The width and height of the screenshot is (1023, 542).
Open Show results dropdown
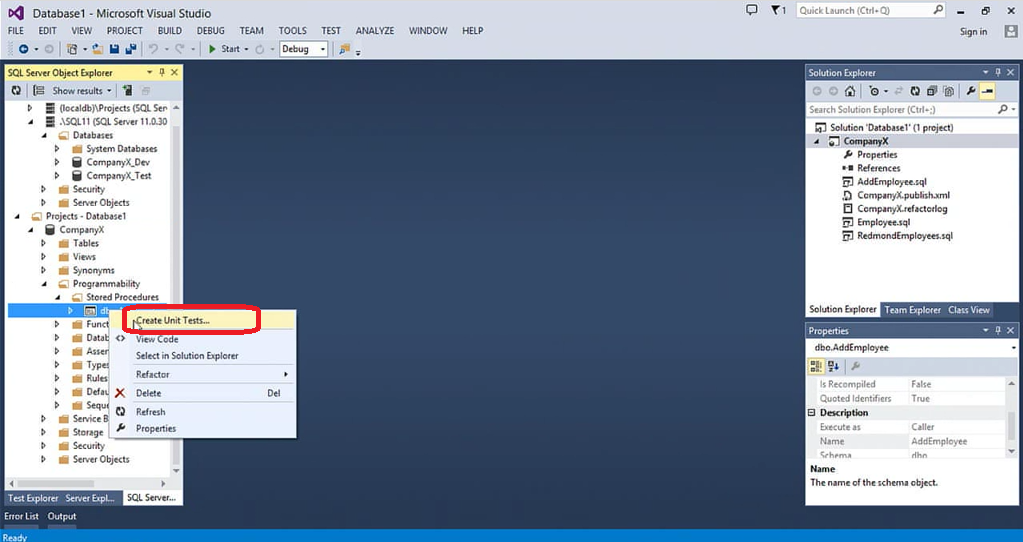pos(110,91)
